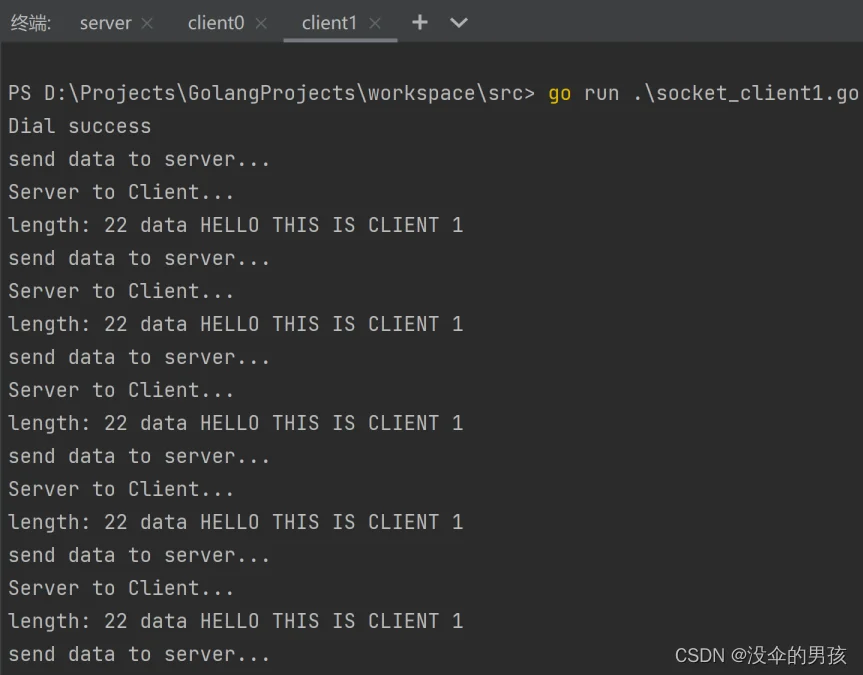The width and height of the screenshot is (863, 675).
Task: Click the first length: 22 data output line
Action: pos(236,225)
